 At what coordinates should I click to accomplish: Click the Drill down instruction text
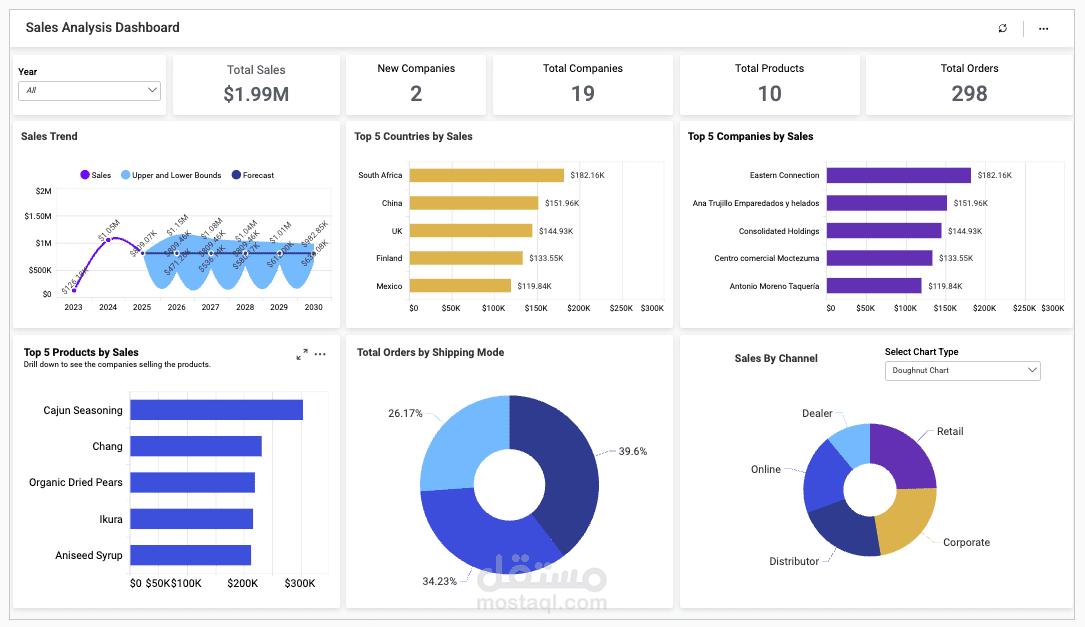click(117, 365)
